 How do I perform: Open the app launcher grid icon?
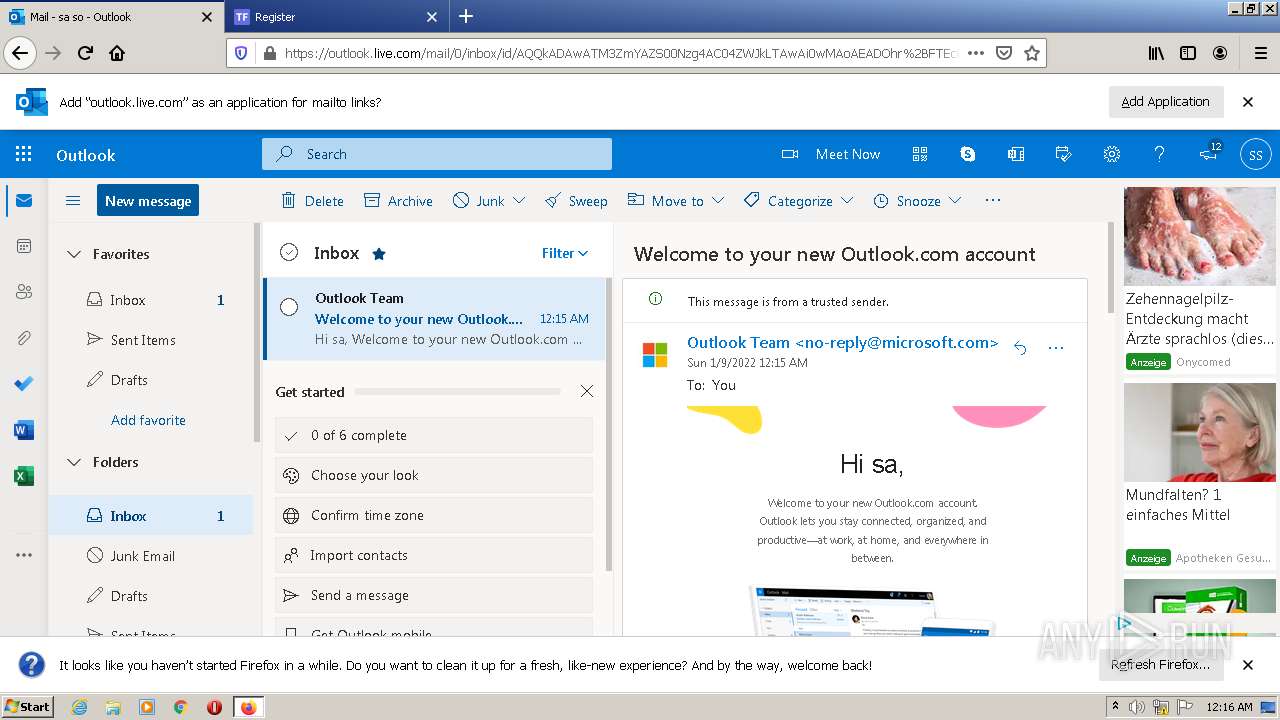pyautogui.click(x=24, y=154)
